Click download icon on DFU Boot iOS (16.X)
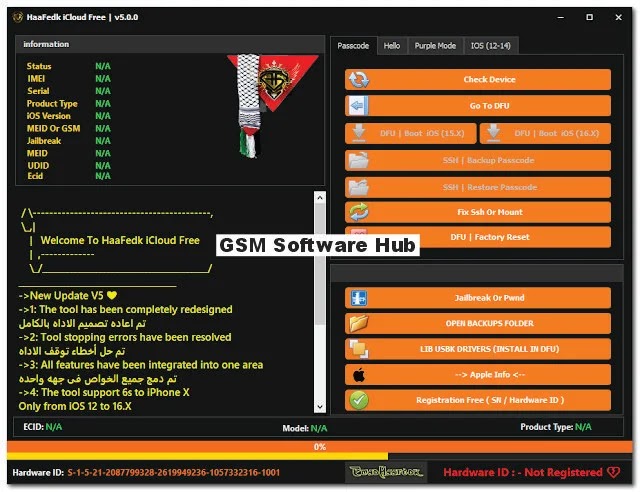640x492 pixels. pos(493,133)
